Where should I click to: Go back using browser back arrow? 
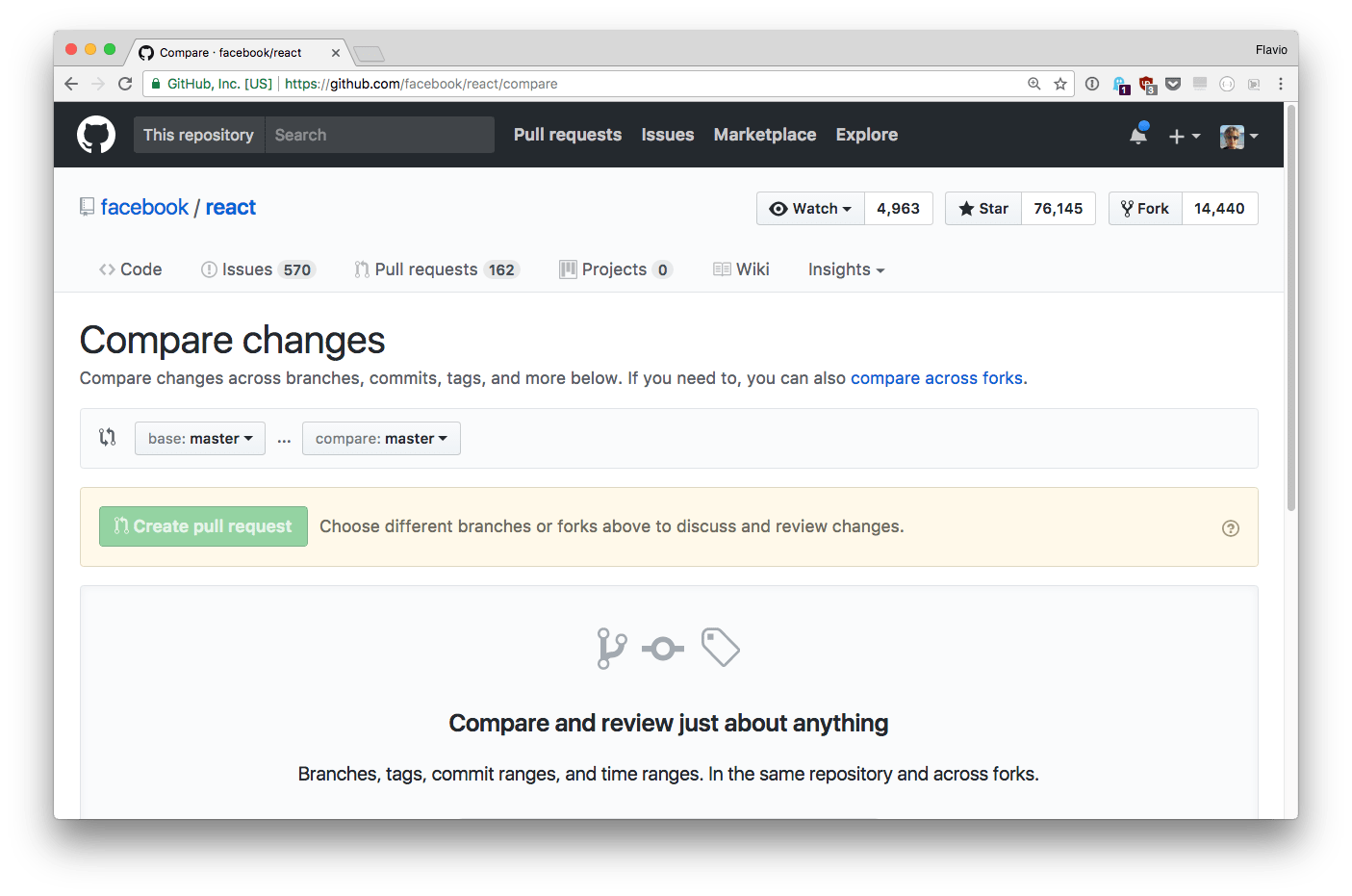tap(71, 84)
